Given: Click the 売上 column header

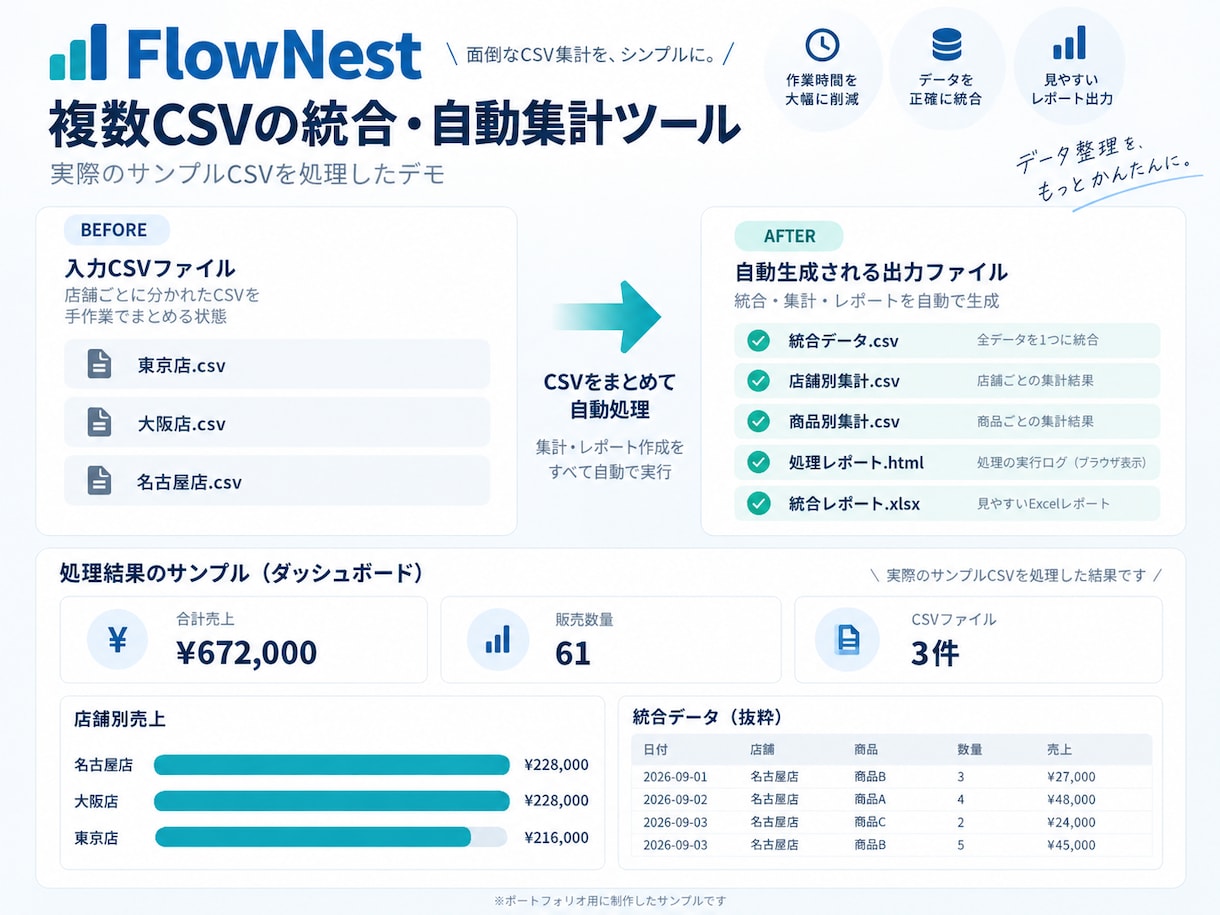Looking at the screenshot, I should [1059, 749].
